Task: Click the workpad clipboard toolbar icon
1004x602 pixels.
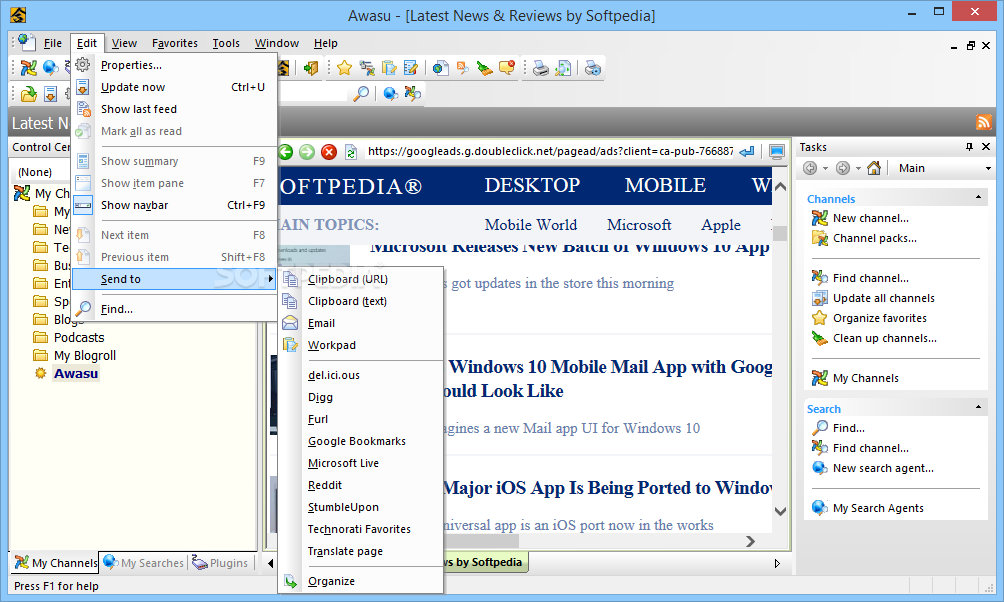Action: (x=389, y=67)
